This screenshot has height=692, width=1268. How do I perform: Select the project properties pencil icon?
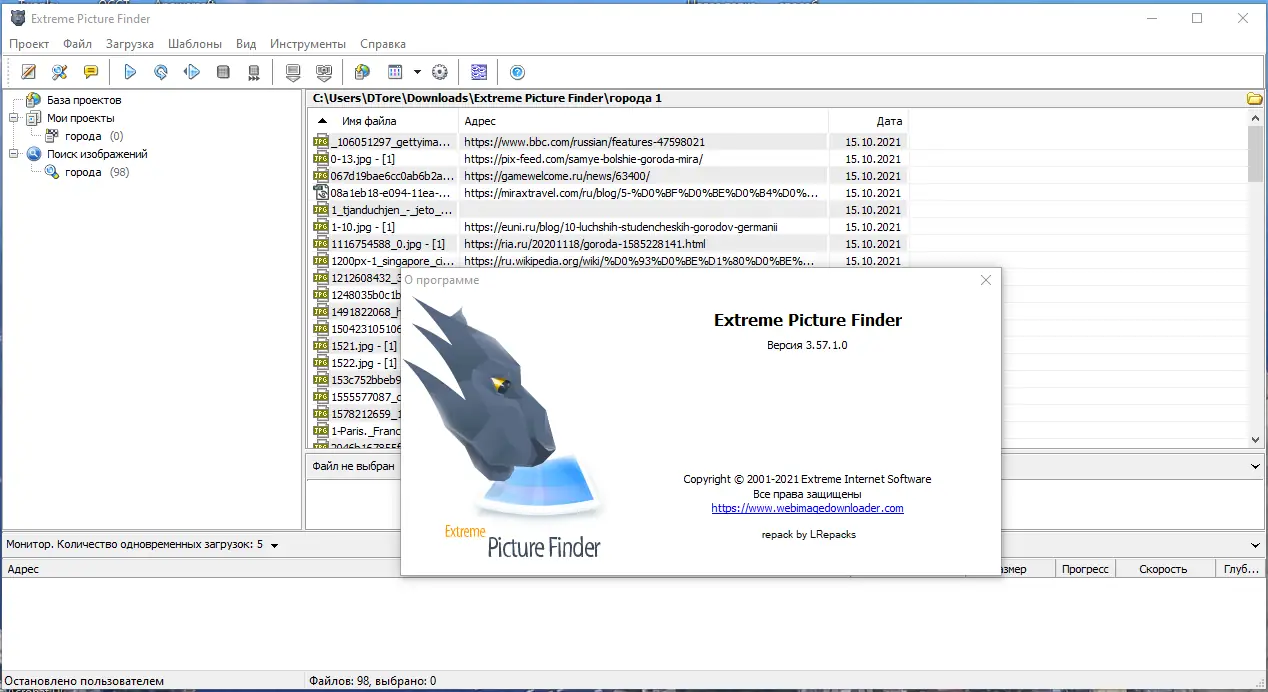tap(28, 71)
